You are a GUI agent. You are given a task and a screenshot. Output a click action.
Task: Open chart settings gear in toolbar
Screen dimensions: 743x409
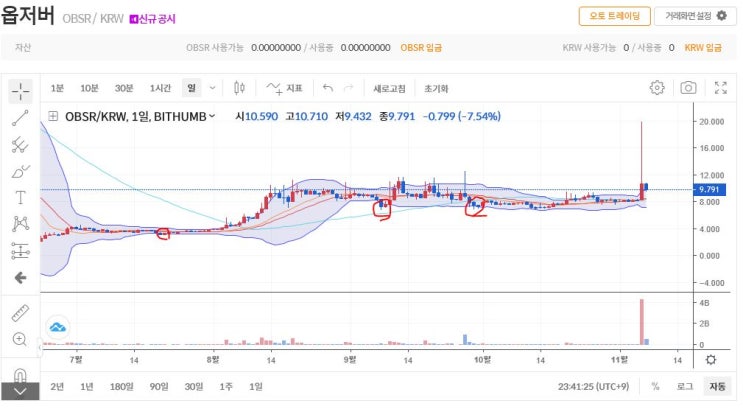(657, 88)
